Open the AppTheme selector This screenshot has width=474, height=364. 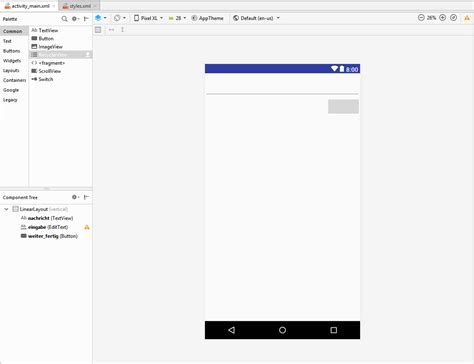(x=207, y=18)
